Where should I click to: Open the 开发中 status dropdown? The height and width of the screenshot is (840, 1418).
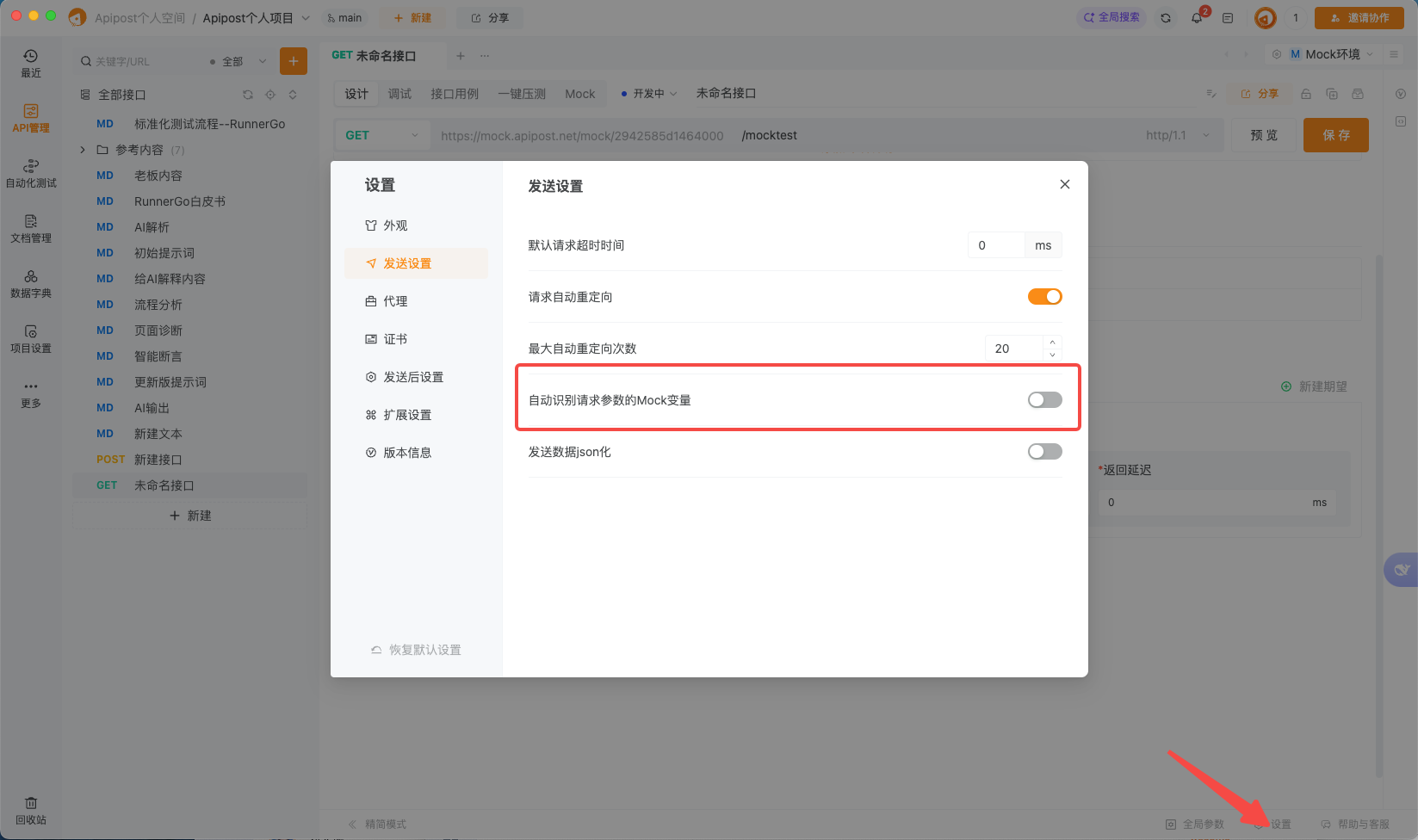(x=647, y=93)
